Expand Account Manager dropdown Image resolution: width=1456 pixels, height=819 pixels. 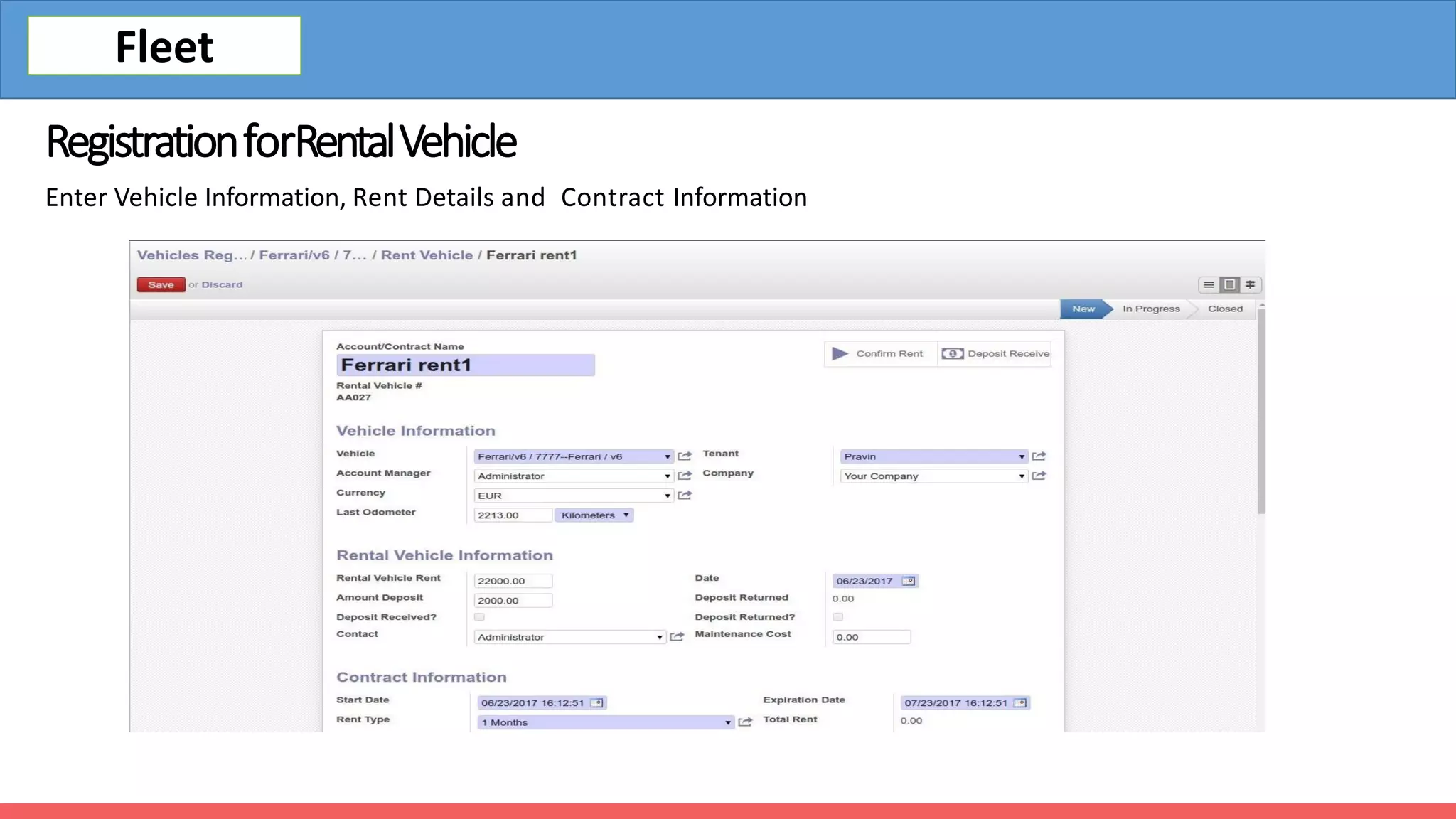pyautogui.click(x=667, y=476)
